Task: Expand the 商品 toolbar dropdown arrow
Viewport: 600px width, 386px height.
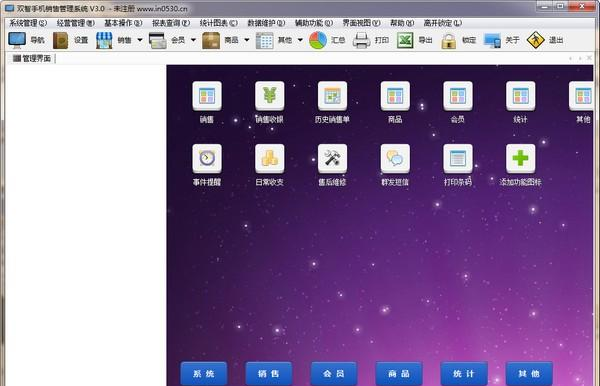Action: point(247,40)
